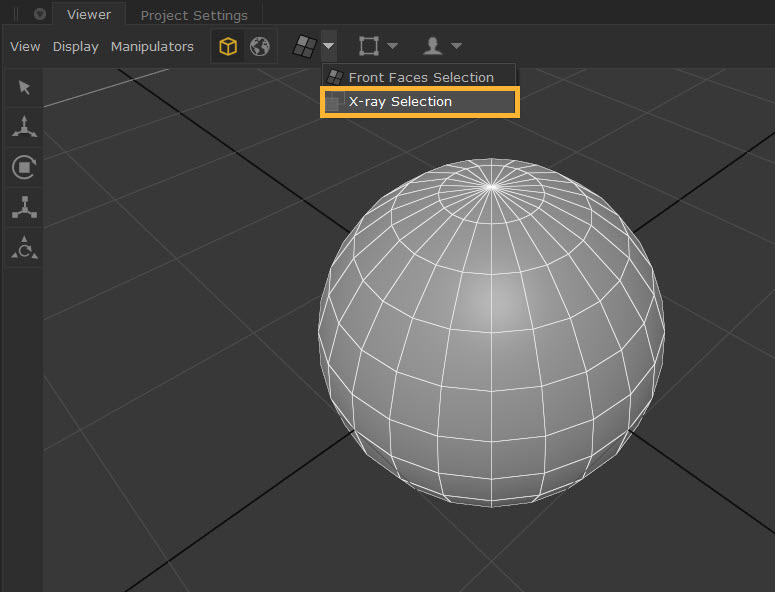This screenshot has width=775, height=592.
Task: Click the person silhouette camera icon
Action: tap(433, 46)
